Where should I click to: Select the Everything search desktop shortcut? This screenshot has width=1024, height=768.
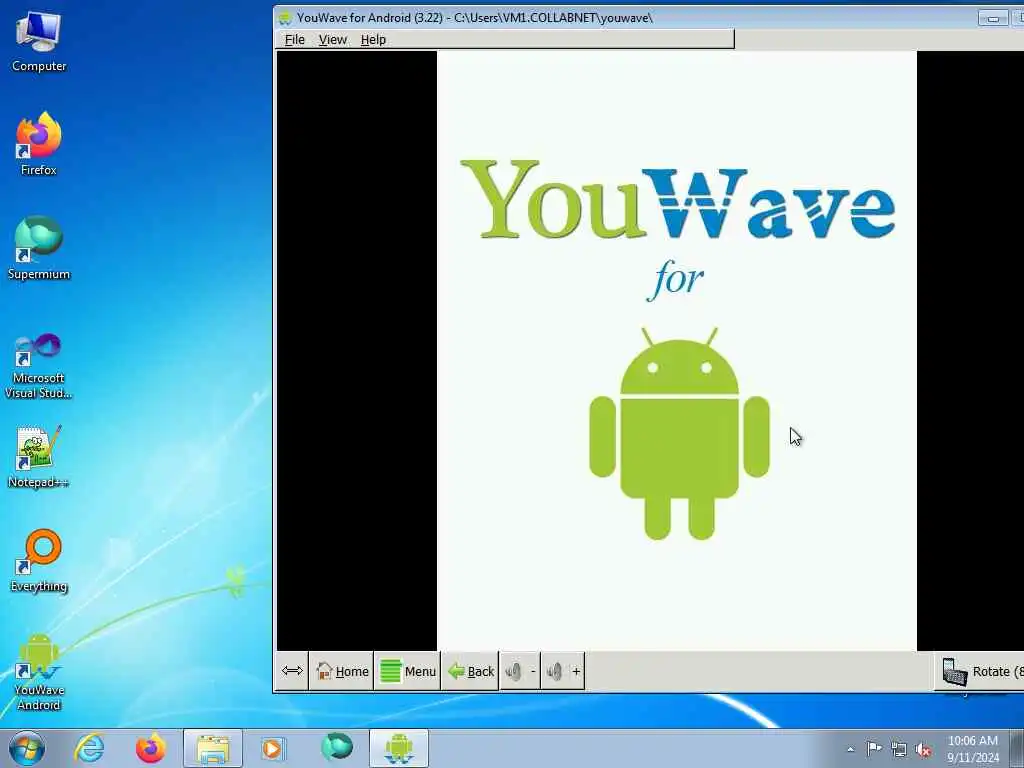(x=39, y=560)
